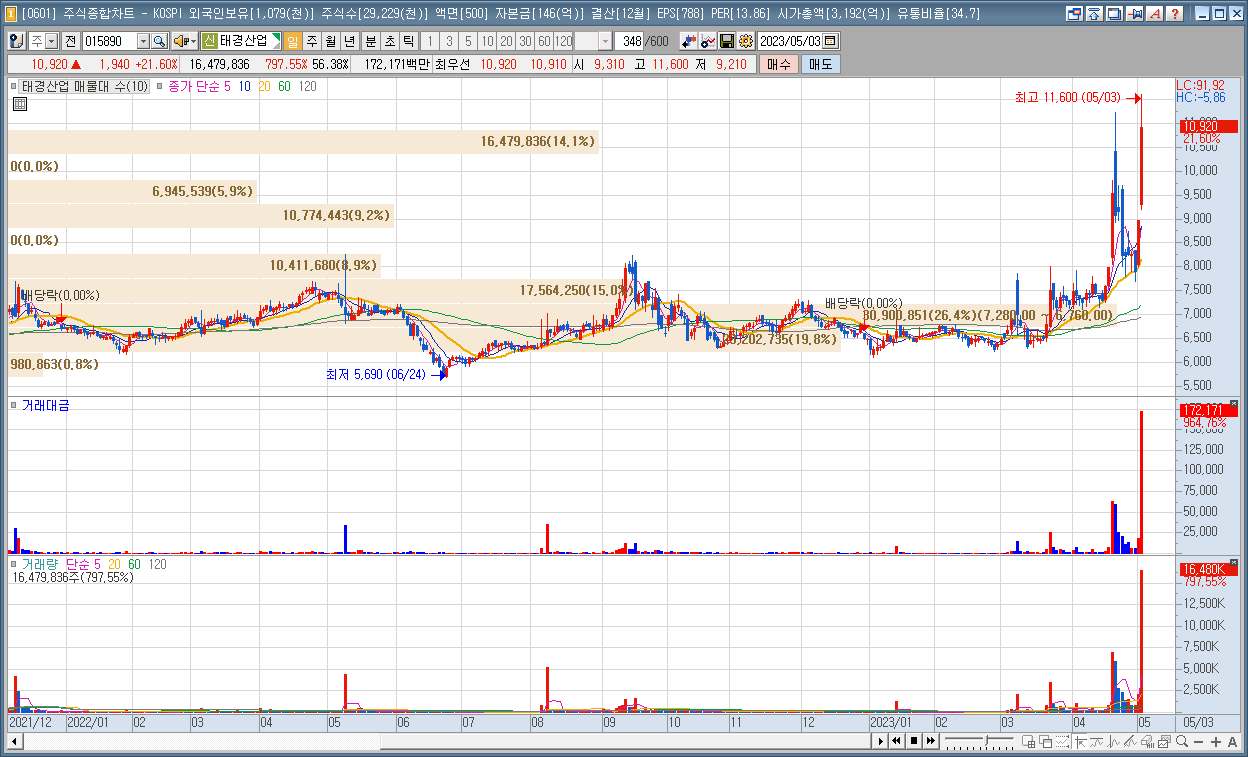
Task: Open chart settings gear icon
Action: click(x=745, y=41)
